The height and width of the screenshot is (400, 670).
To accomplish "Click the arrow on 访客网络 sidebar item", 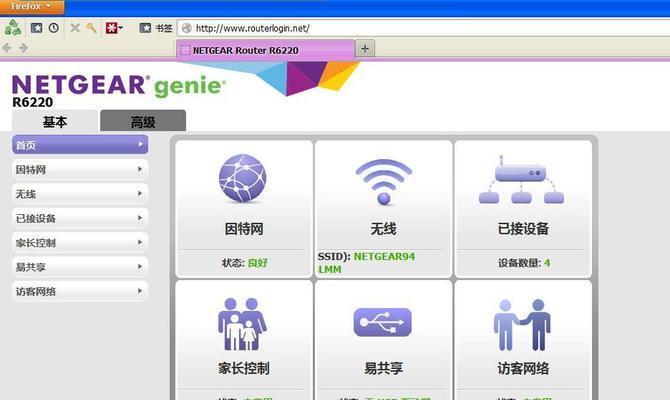I will click(x=140, y=291).
